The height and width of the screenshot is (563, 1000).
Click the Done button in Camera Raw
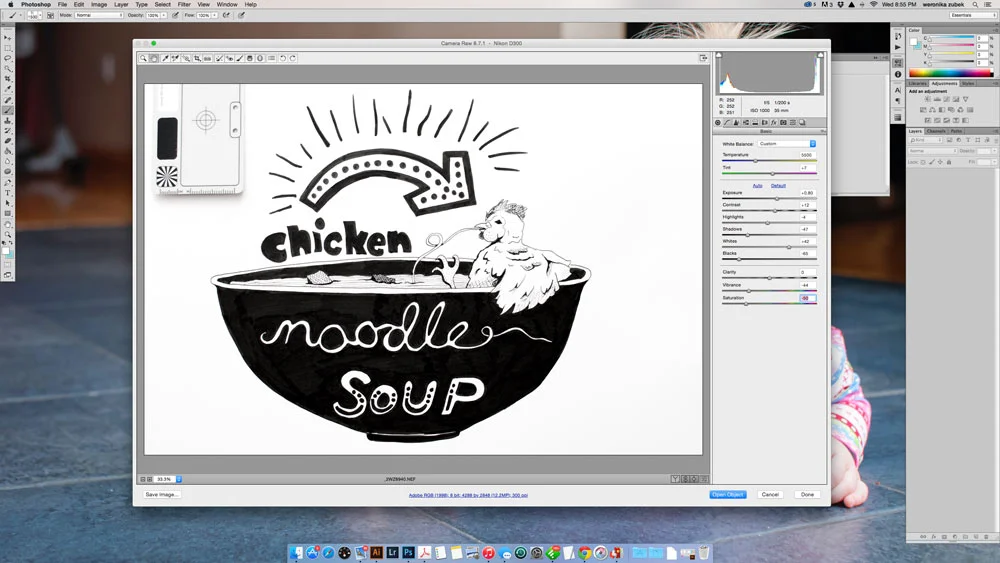coord(807,495)
